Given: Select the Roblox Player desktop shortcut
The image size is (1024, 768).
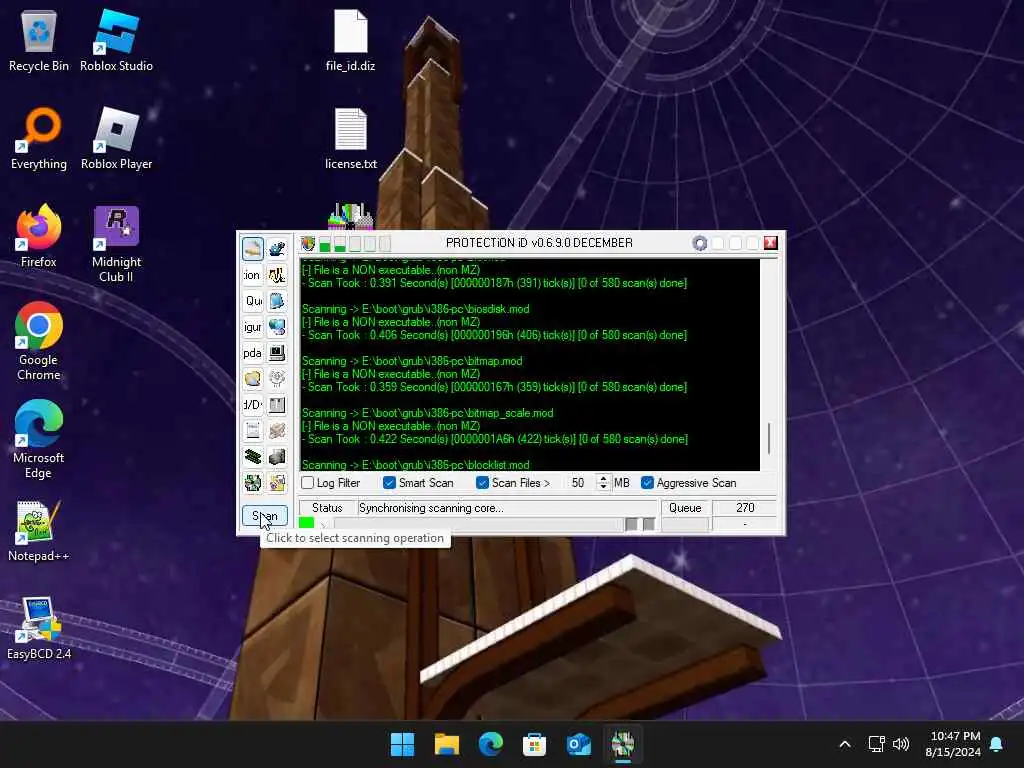Looking at the screenshot, I should 116,138.
